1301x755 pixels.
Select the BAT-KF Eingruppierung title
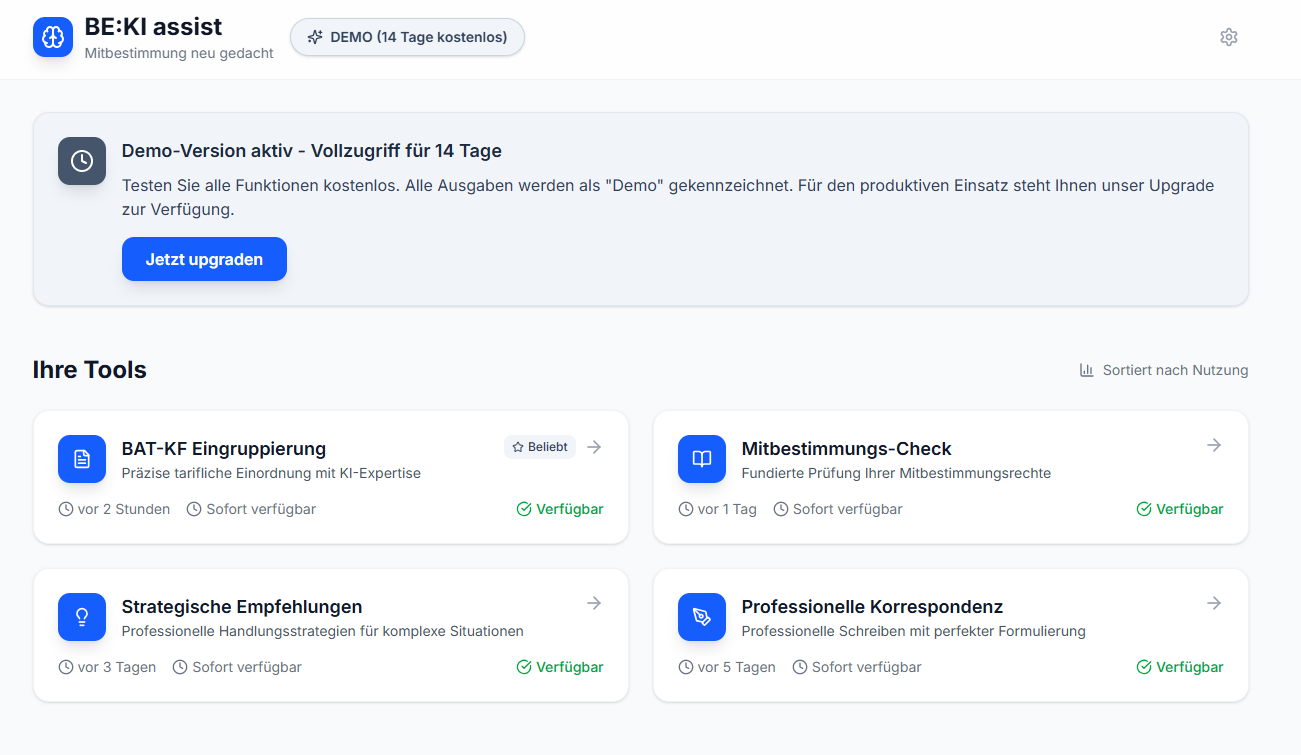coord(224,449)
